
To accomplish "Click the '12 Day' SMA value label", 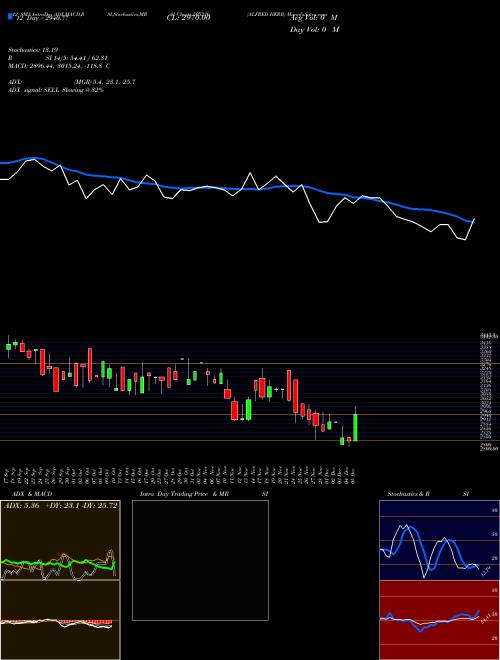I will click(x=42, y=18).
